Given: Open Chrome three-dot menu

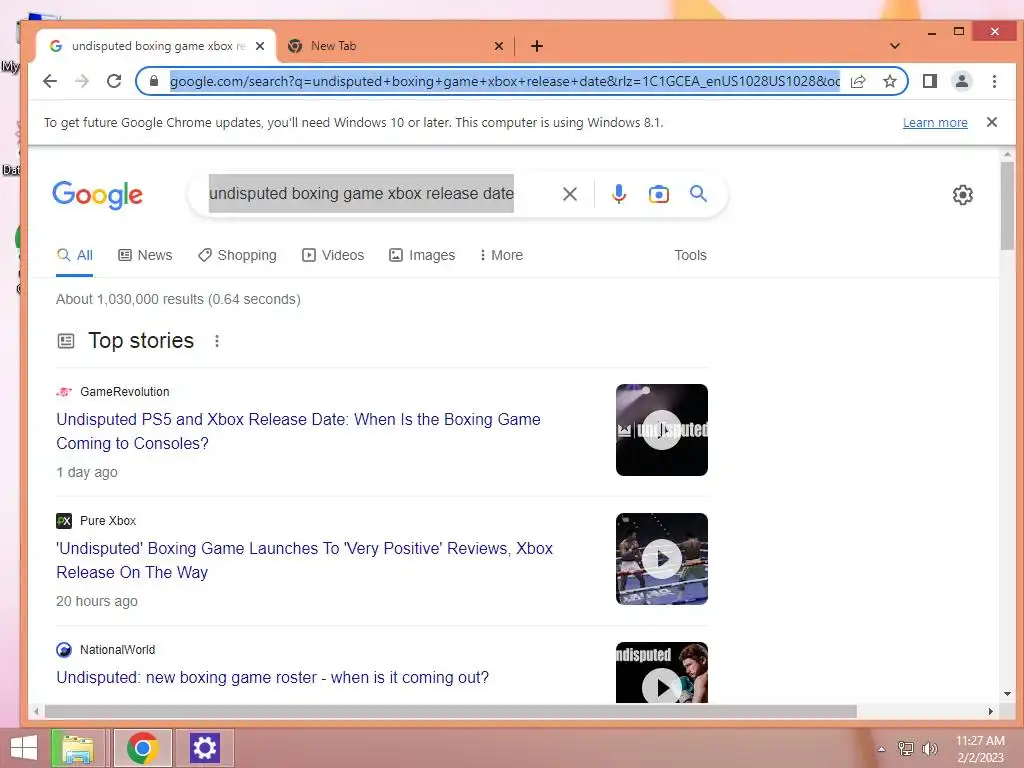Looking at the screenshot, I should [x=994, y=81].
